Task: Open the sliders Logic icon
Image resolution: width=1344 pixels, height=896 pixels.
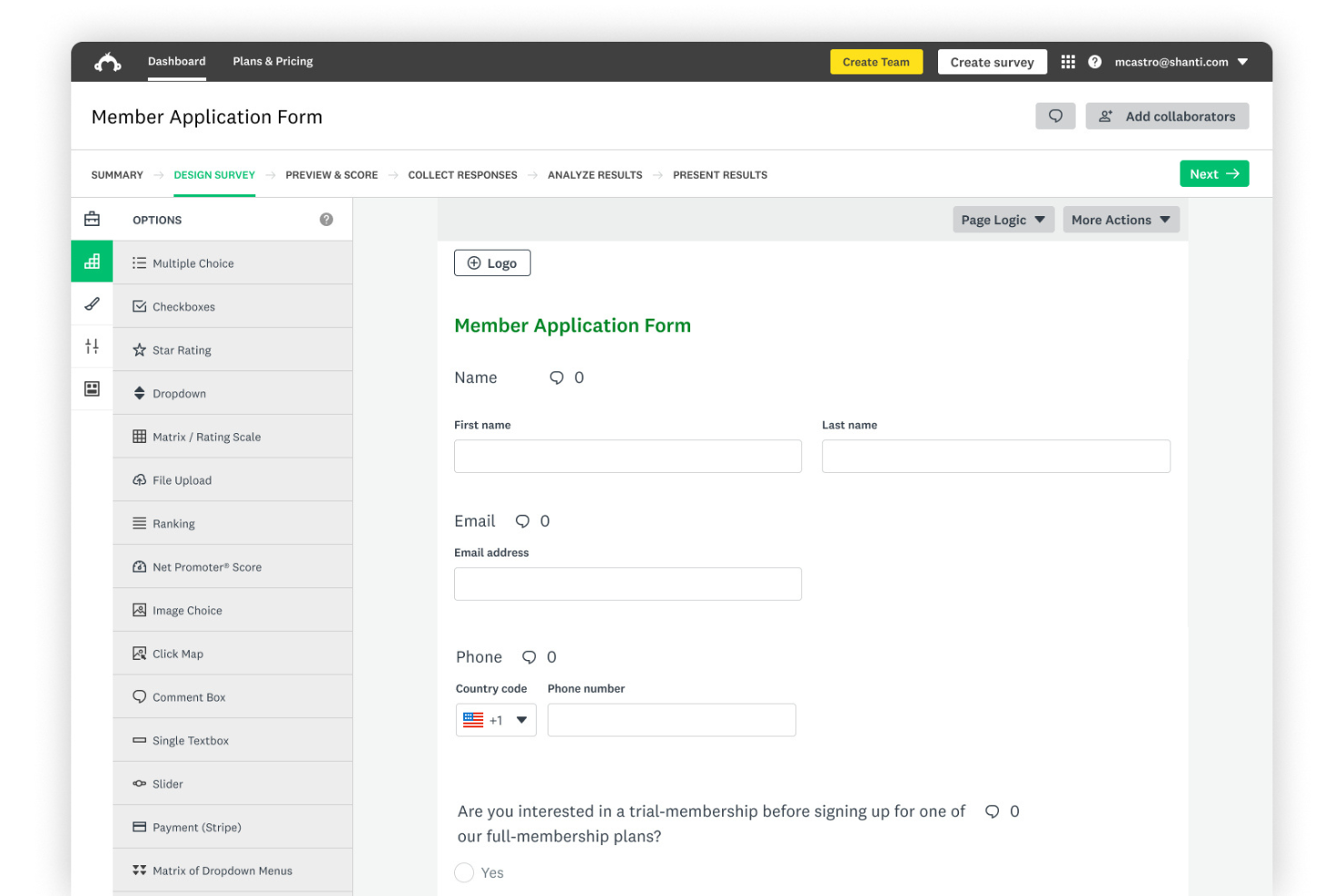Action: point(92,346)
